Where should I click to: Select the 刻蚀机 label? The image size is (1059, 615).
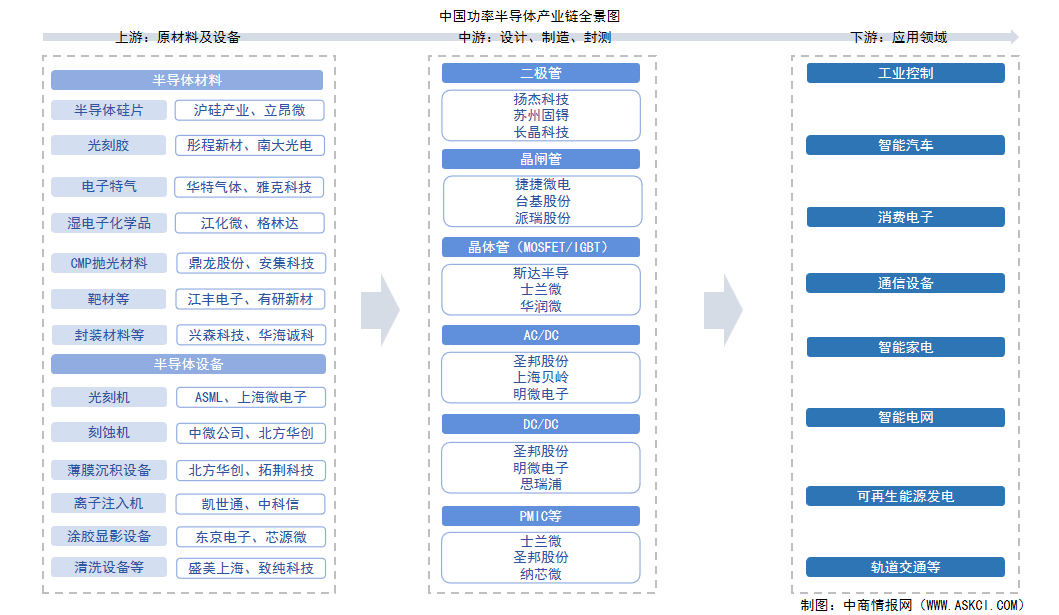[x=109, y=433]
